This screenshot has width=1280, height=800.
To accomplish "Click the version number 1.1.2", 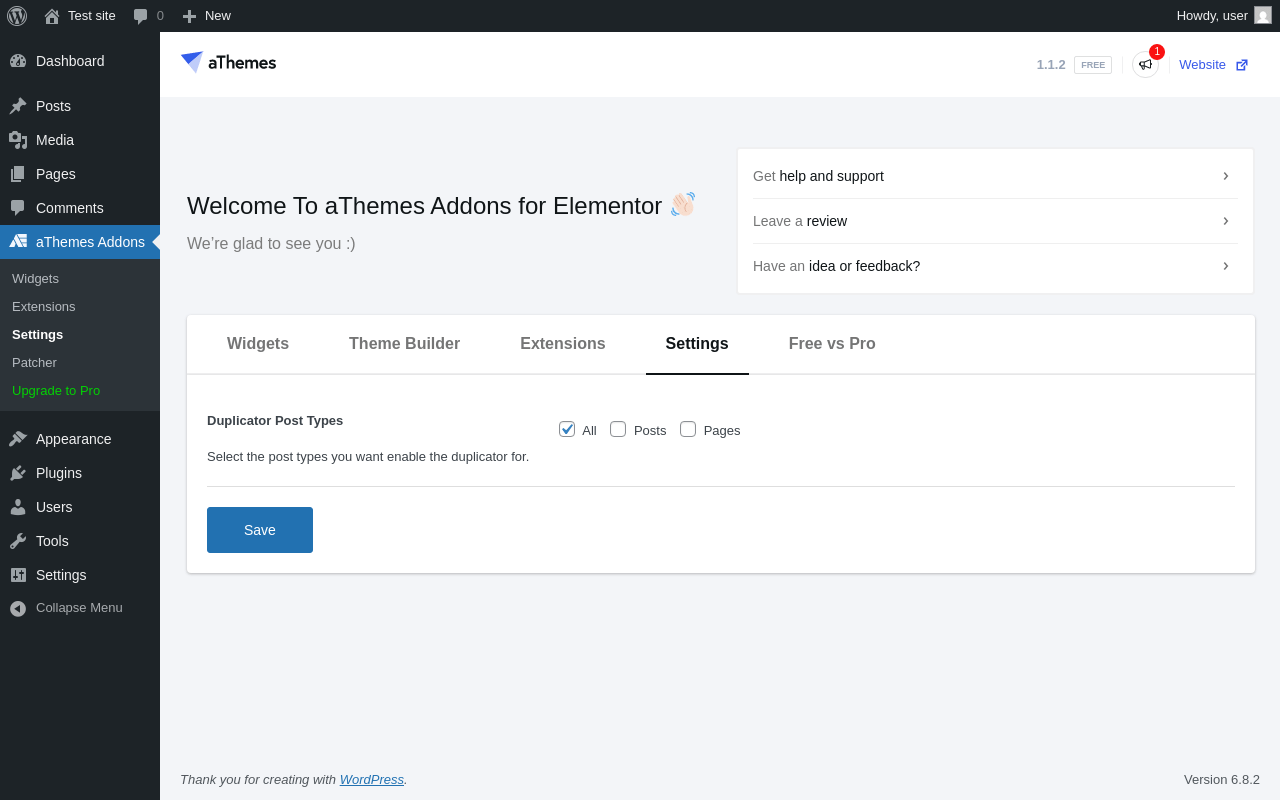I will click(1051, 65).
